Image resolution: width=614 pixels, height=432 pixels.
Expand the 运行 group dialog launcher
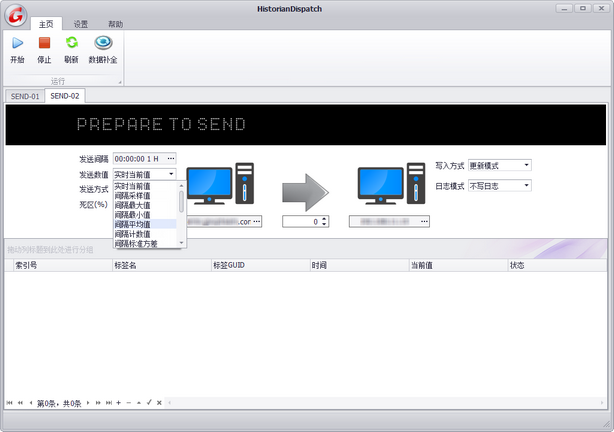point(120,82)
